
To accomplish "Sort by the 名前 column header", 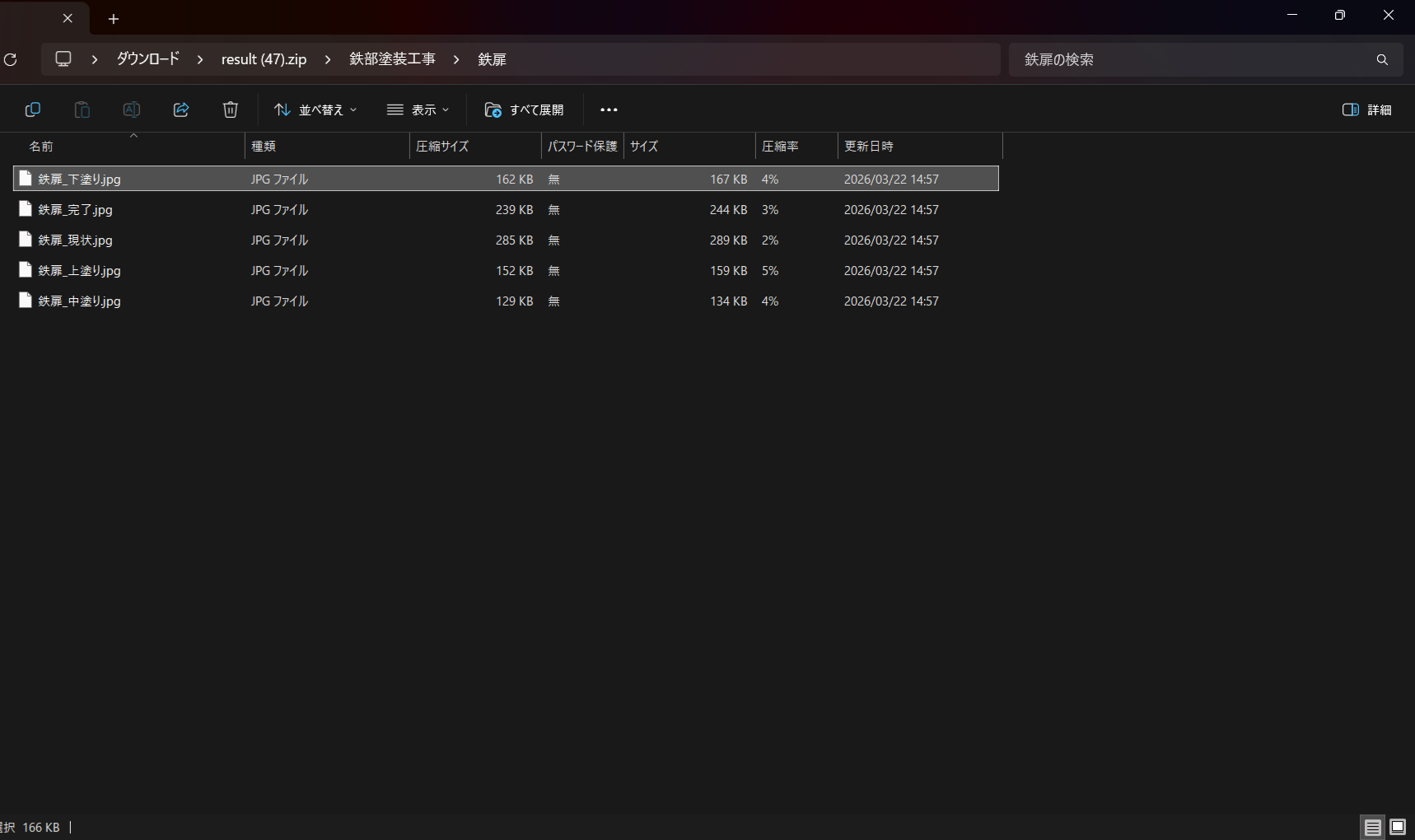I will coord(41,146).
